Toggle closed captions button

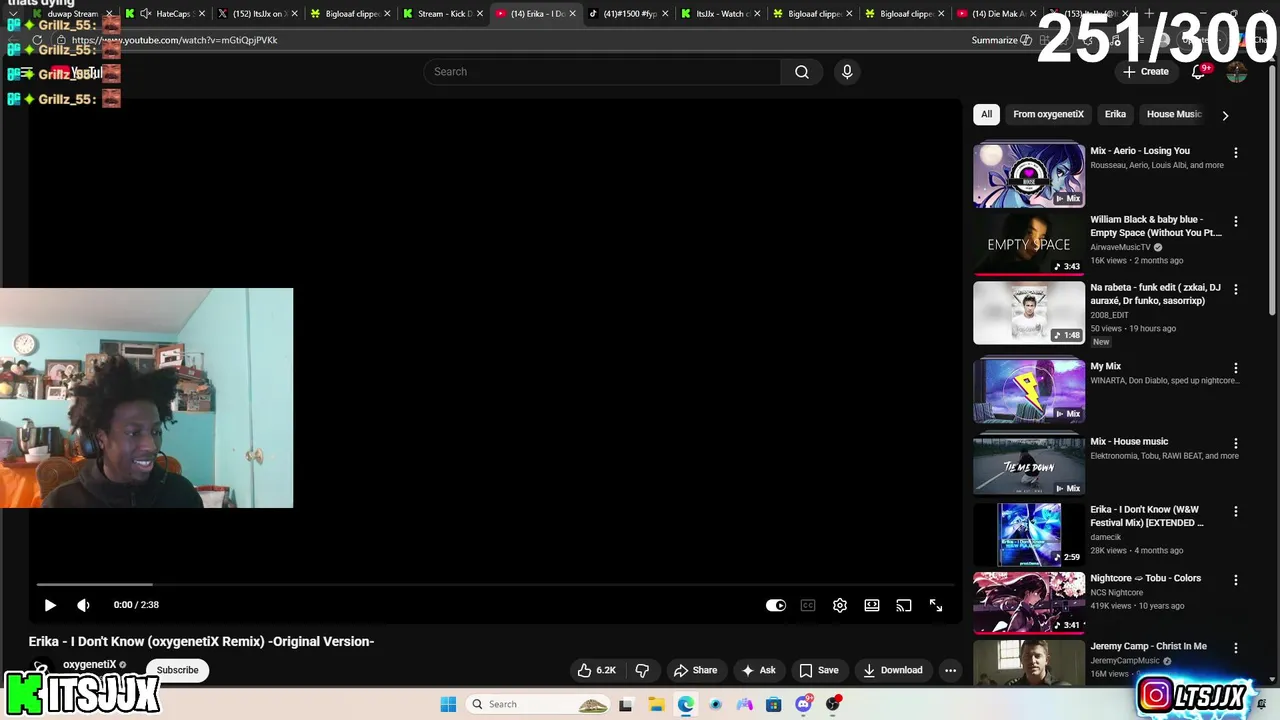tap(808, 605)
